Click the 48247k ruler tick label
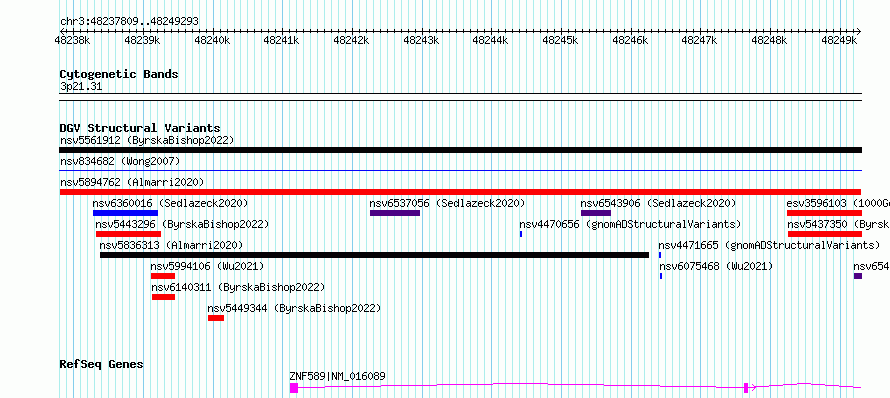The width and height of the screenshot is (890, 398). [x=700, y=40]
